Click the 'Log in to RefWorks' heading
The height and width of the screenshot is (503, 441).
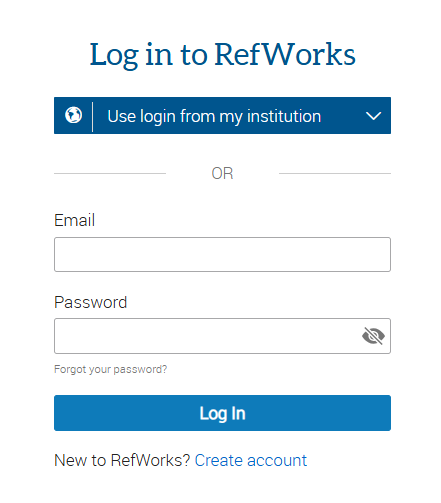[x=222, y=54]
